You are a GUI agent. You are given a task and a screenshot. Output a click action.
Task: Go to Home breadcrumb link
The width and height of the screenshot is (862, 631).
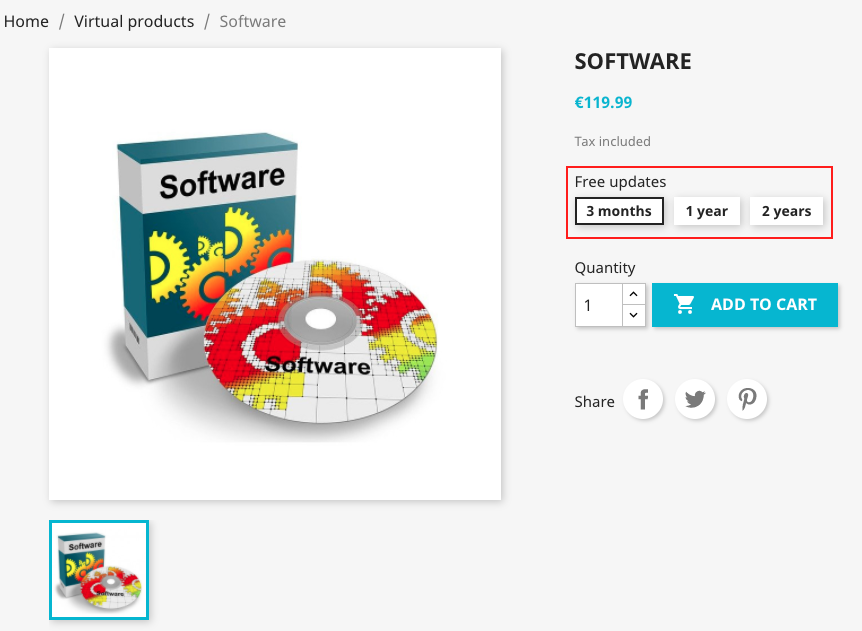(26, 21)
